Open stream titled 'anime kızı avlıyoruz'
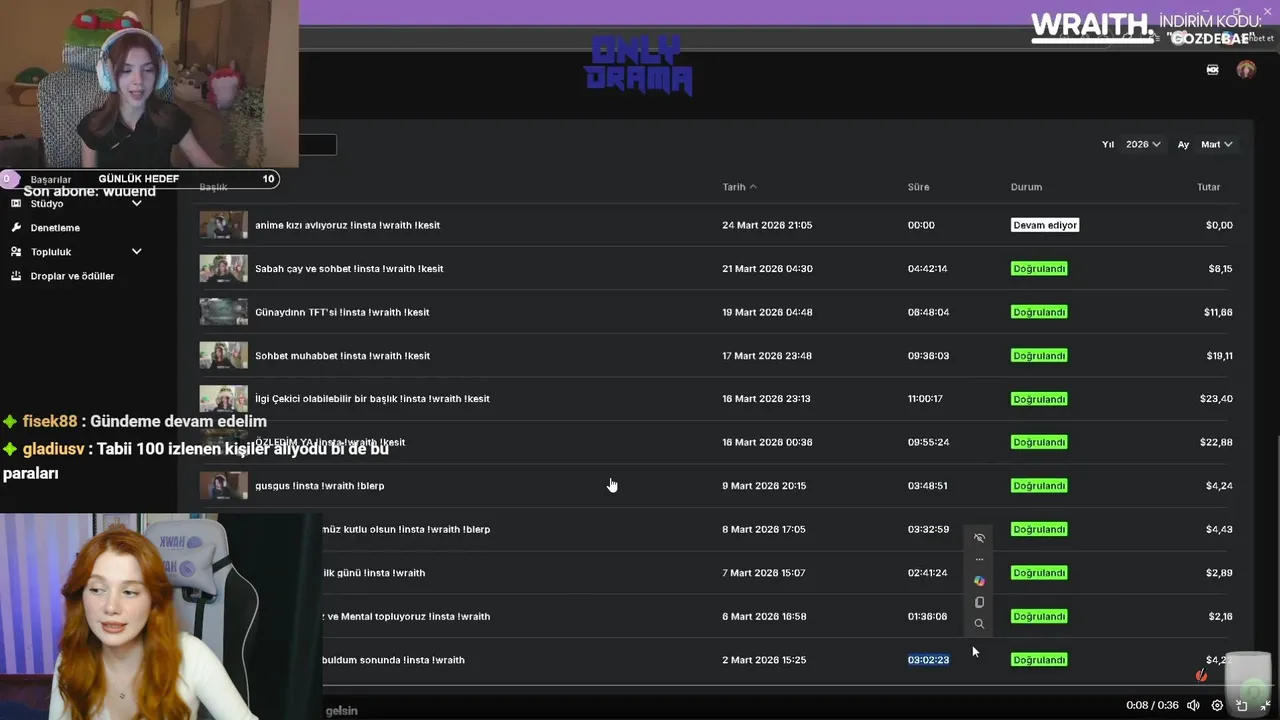Screen dimensions: 1280x720 (347, 225)
